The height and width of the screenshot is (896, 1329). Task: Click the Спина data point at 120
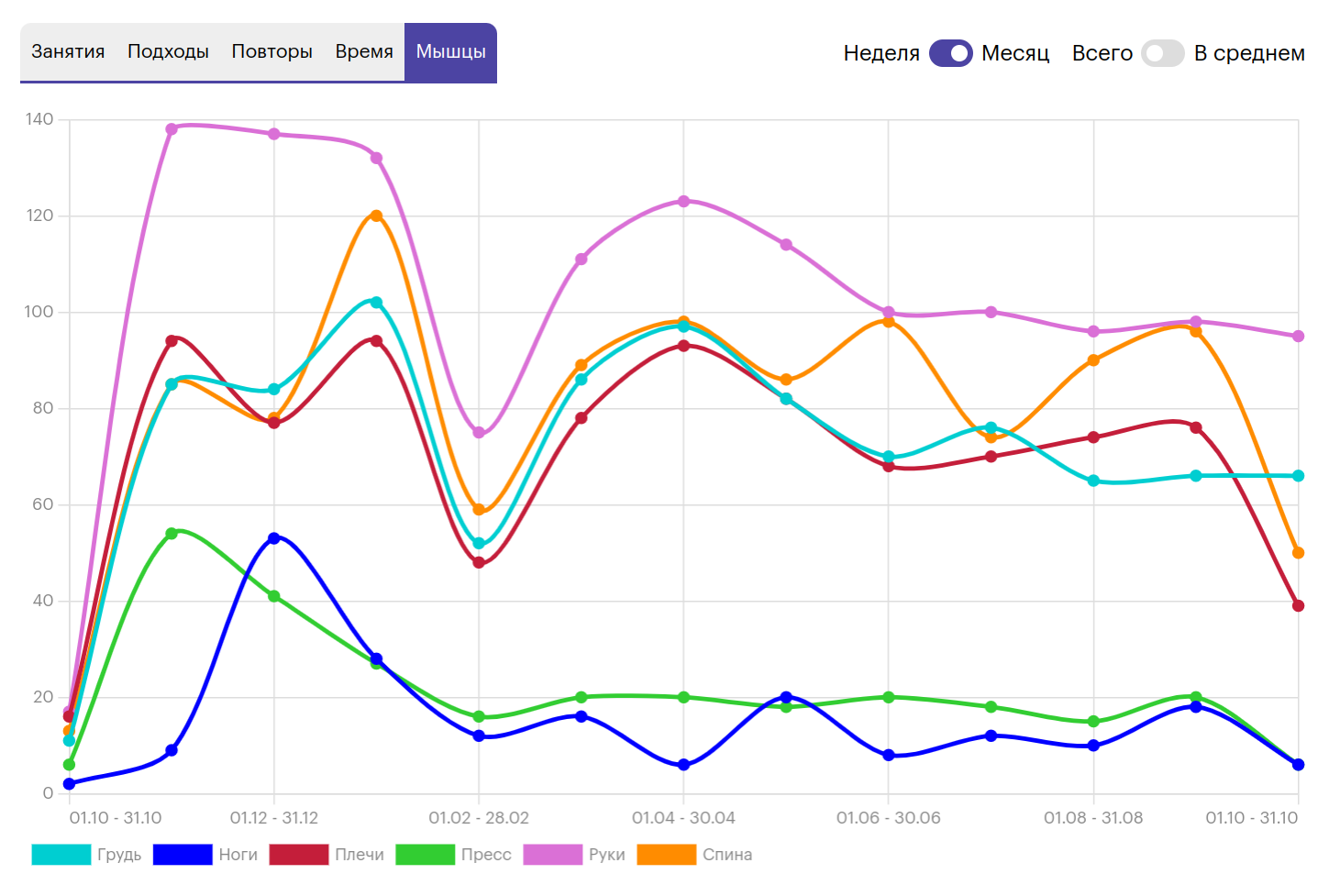point(376,216)
